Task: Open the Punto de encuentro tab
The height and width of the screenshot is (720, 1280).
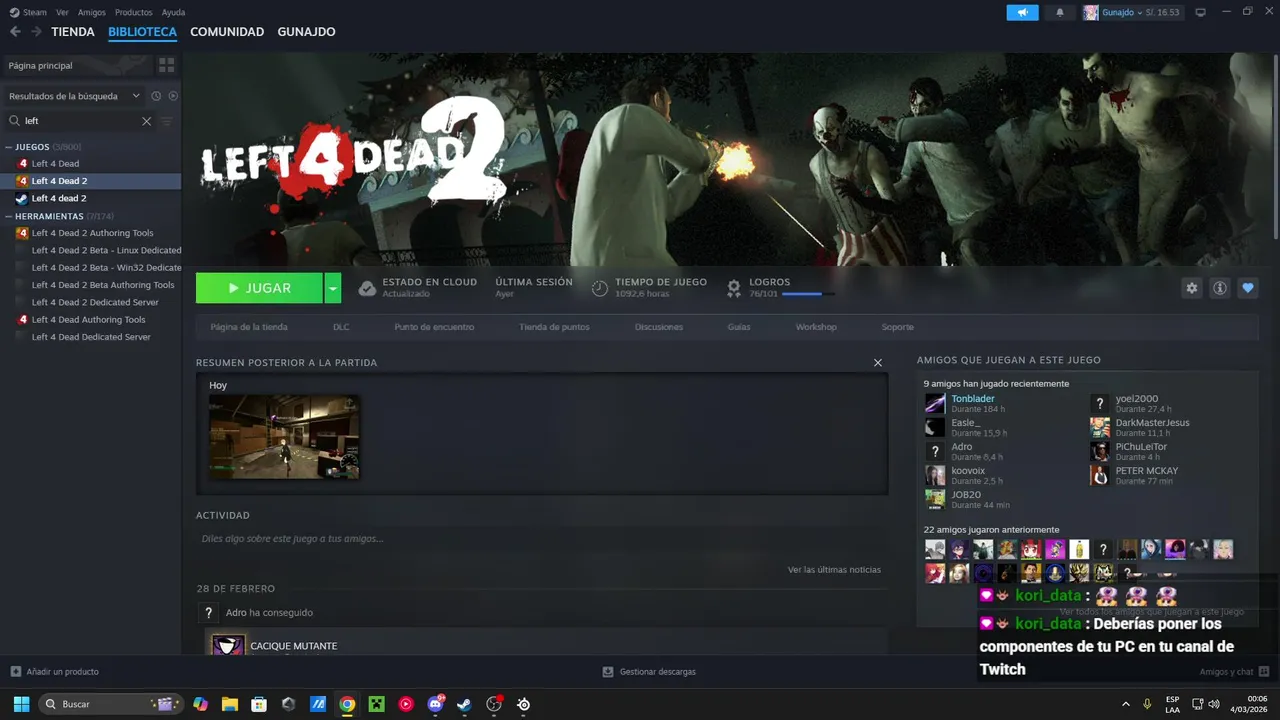Action: tap(434, 327)
